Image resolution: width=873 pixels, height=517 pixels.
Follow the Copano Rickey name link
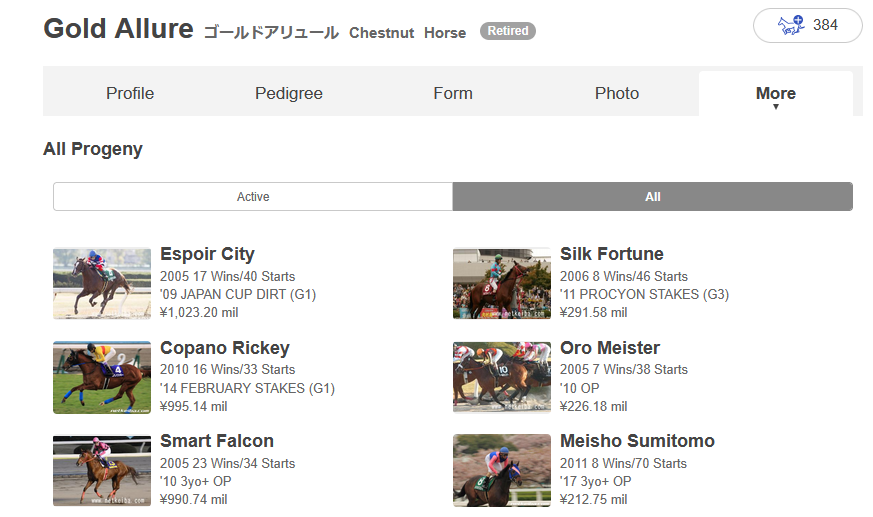click(x=225, y=348)
